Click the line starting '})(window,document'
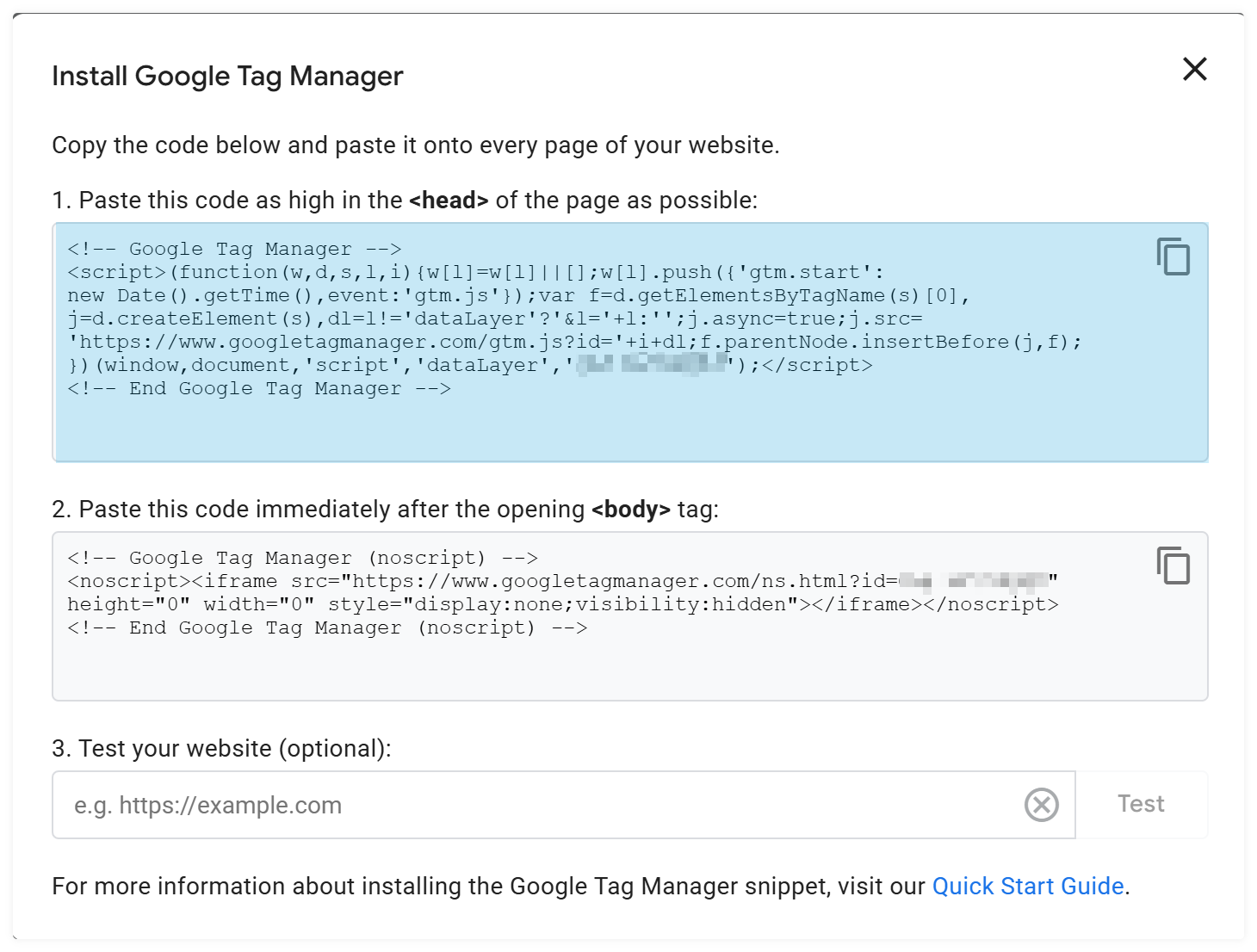The width and height of the screenshot is (1257, 952). [470, 365]
